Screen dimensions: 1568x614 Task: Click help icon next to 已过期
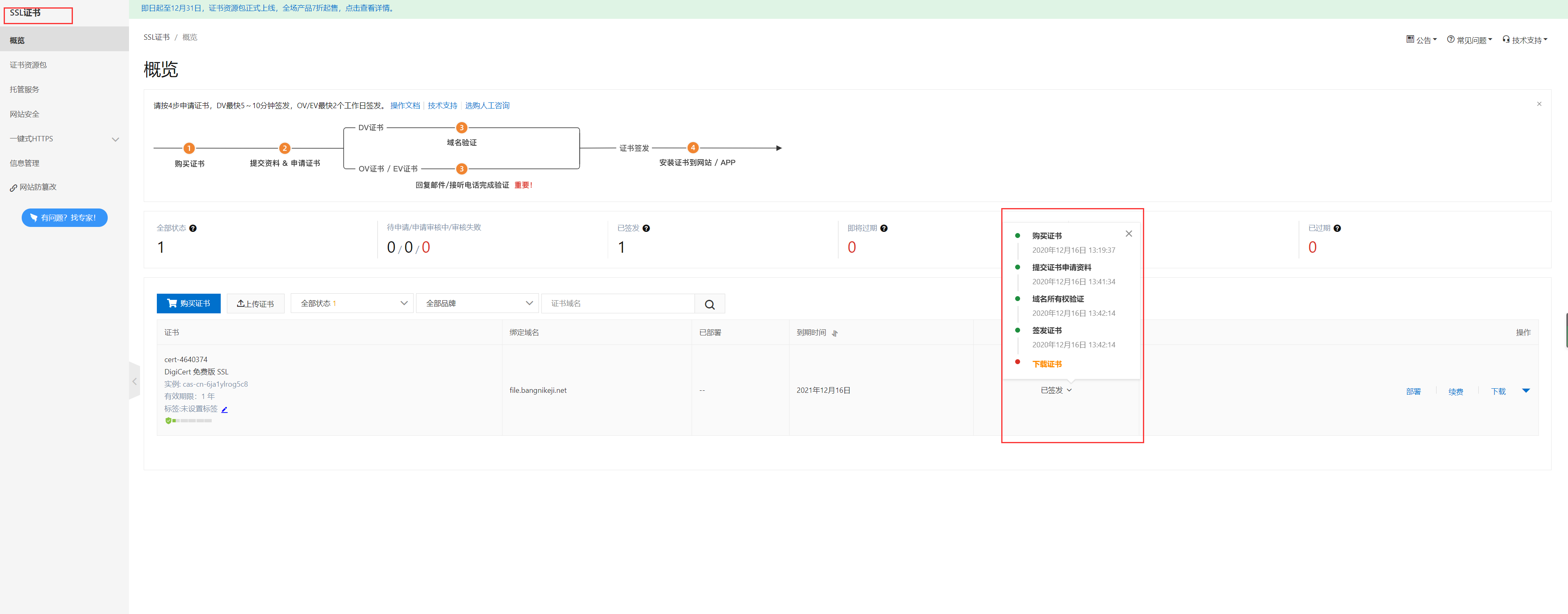click(x=1337, y=229)
